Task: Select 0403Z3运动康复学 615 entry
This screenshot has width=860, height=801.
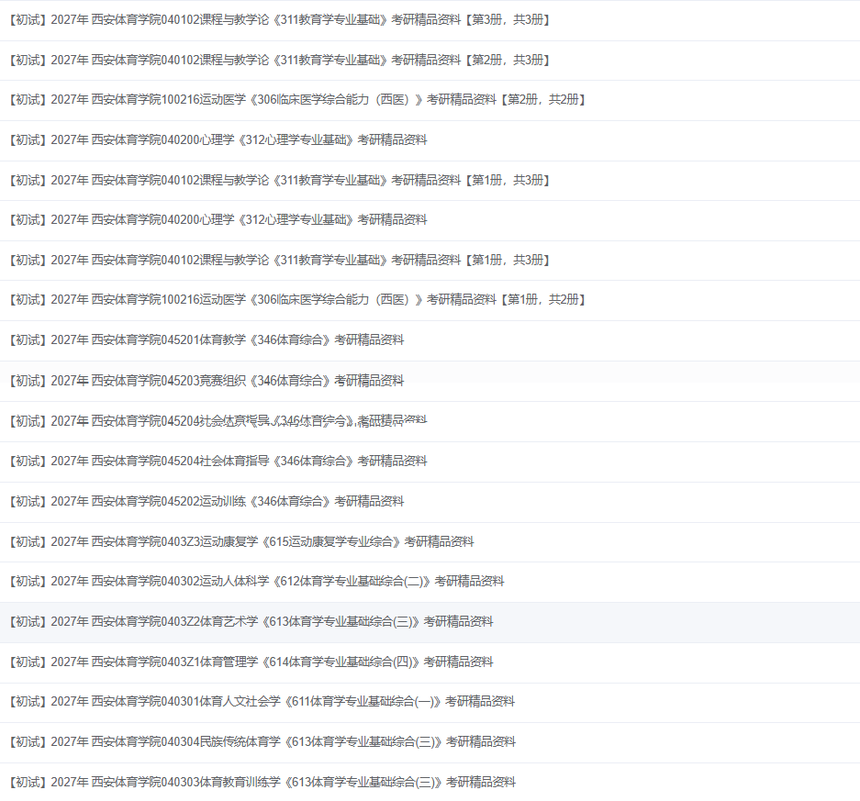Action: click(242, 542)
